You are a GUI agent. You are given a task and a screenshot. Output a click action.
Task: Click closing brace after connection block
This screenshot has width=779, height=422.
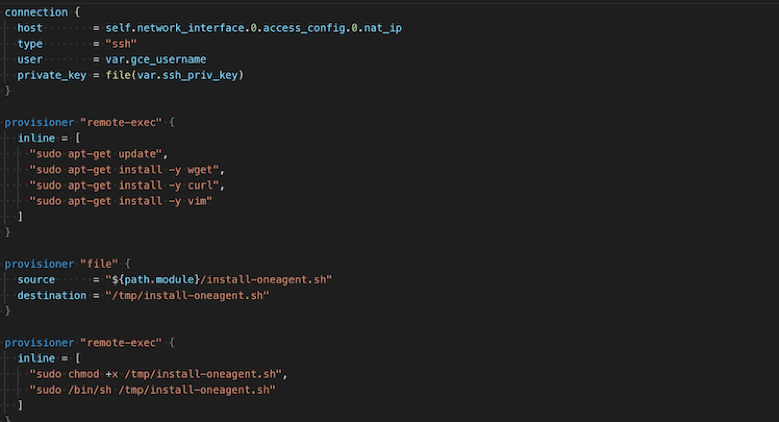click(7, 91)
